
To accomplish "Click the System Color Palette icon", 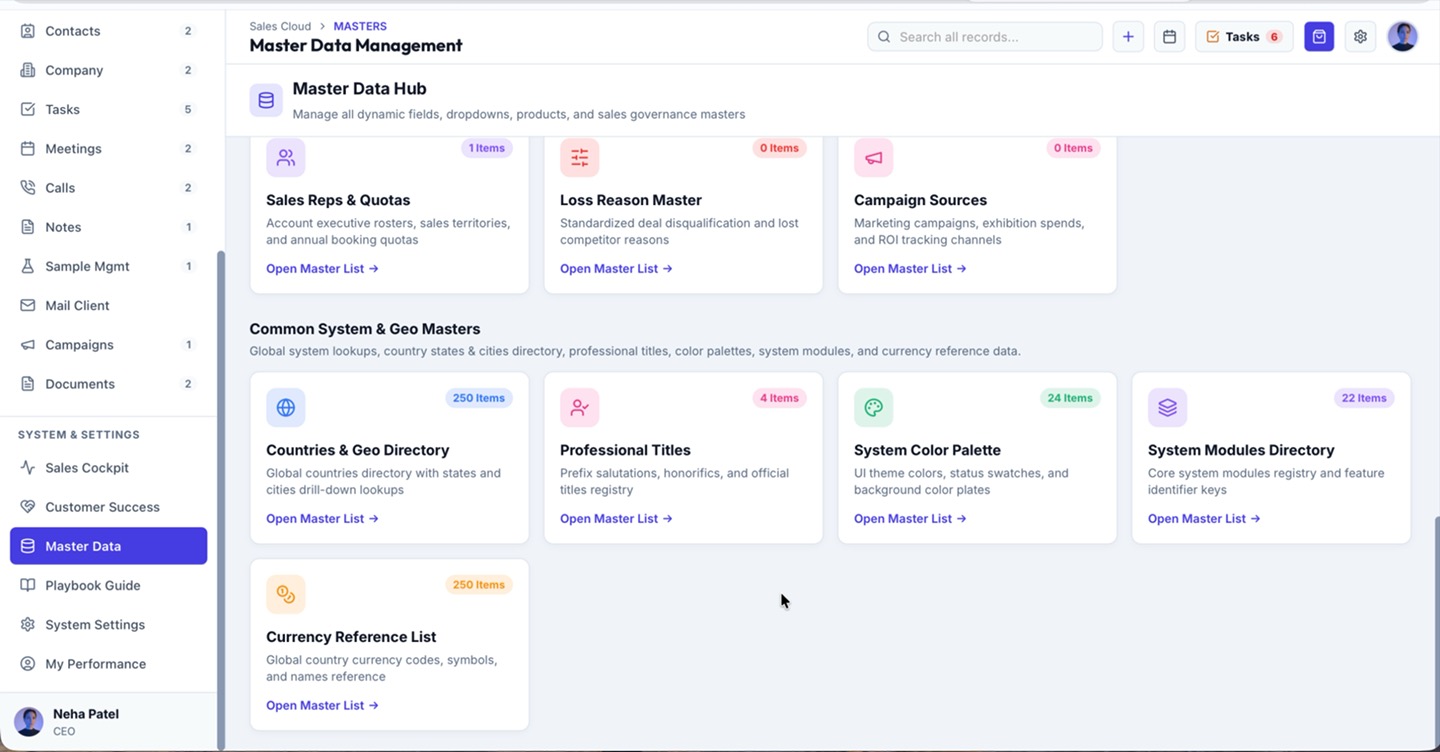I will [x=874, y=408].
